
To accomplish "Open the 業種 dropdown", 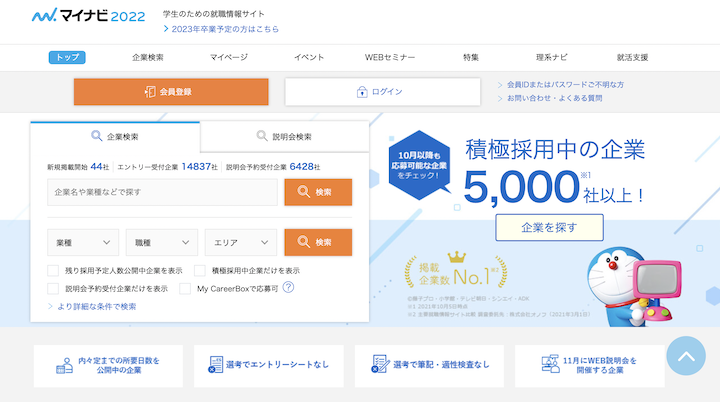I will point(83,243).
